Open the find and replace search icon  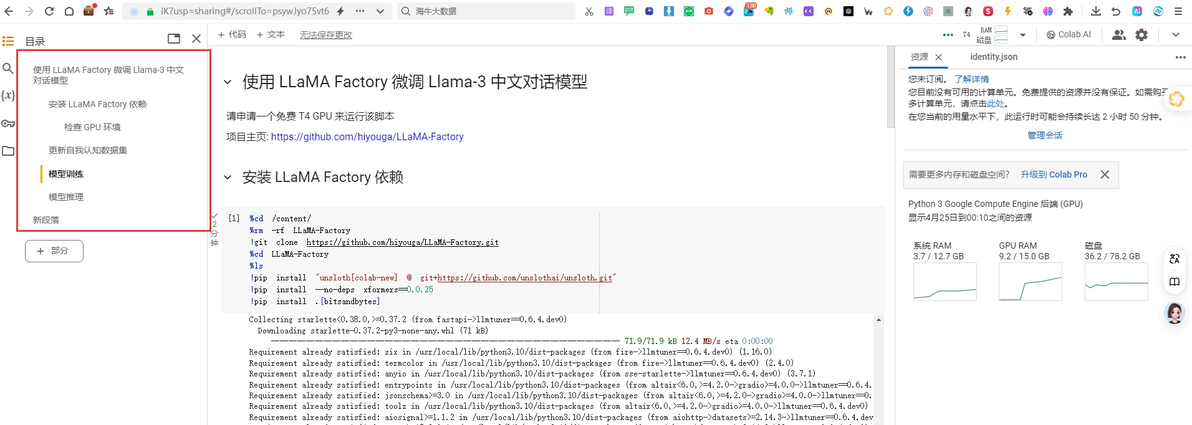8,68
